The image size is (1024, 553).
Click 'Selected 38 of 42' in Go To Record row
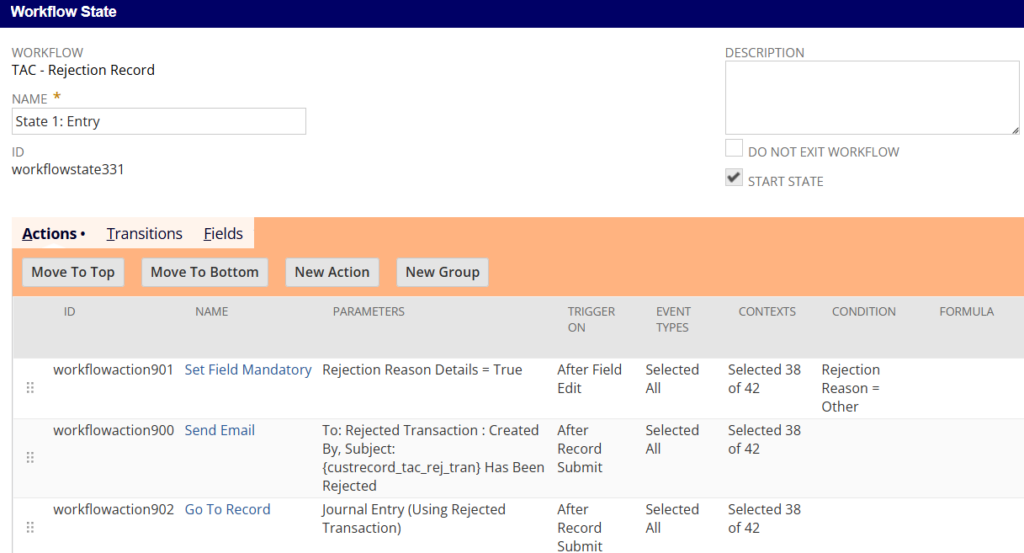pos(764,518)
